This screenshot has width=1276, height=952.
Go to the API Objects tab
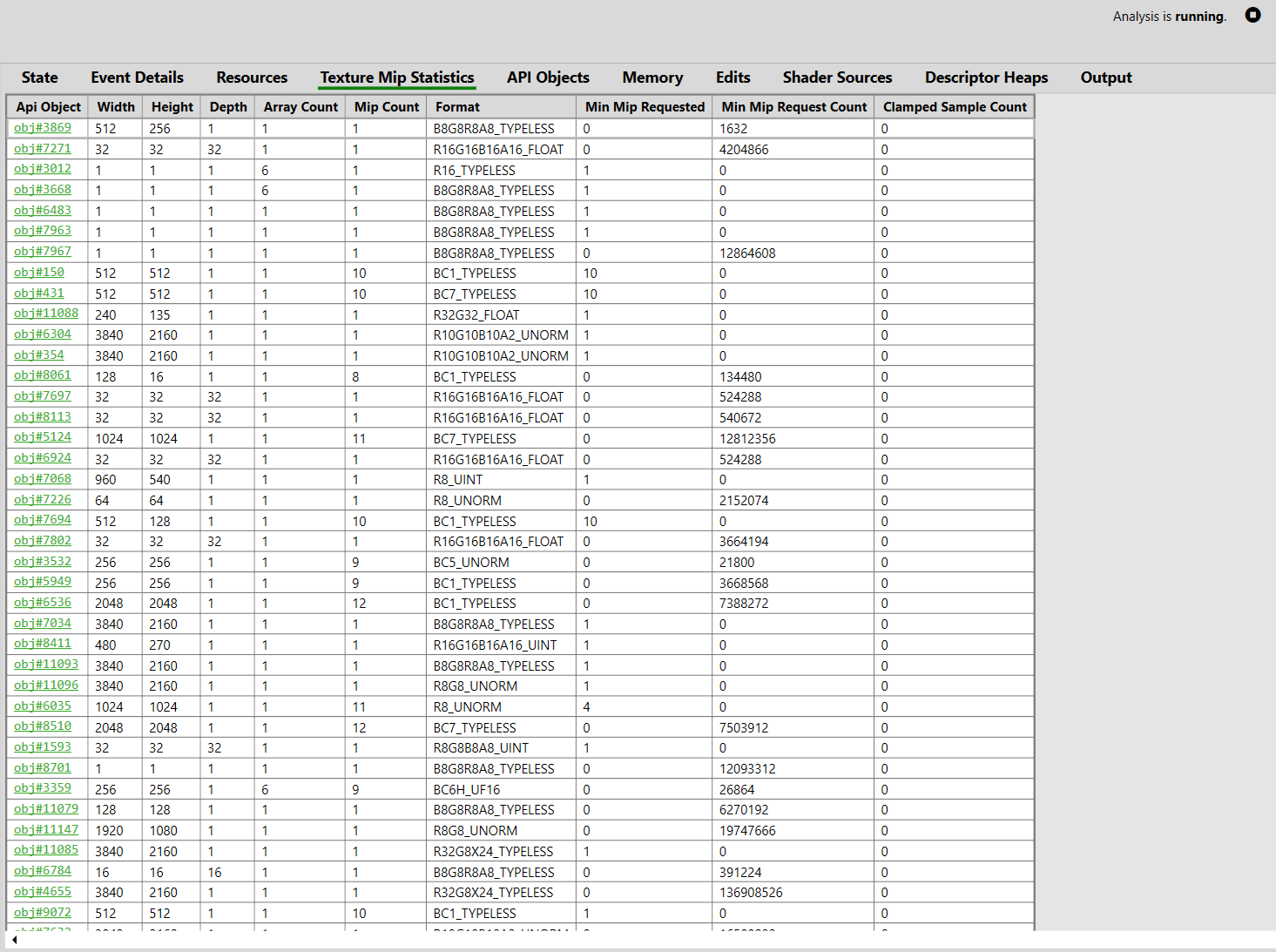[549, 78]
